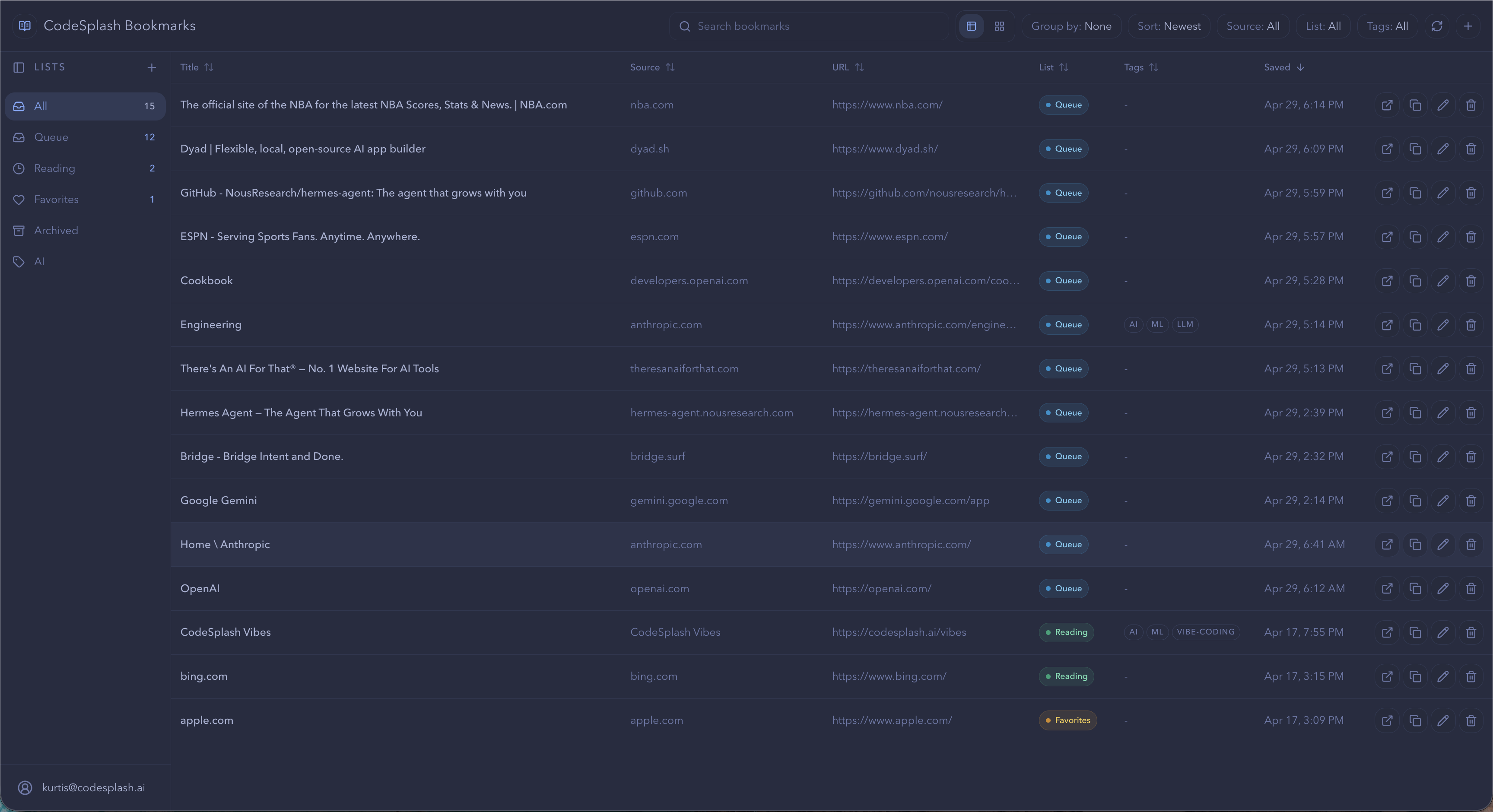This screenshot has width=1493, height=812.
Task: Click the 'espn.com' source text
Action: tap(654, 236)
